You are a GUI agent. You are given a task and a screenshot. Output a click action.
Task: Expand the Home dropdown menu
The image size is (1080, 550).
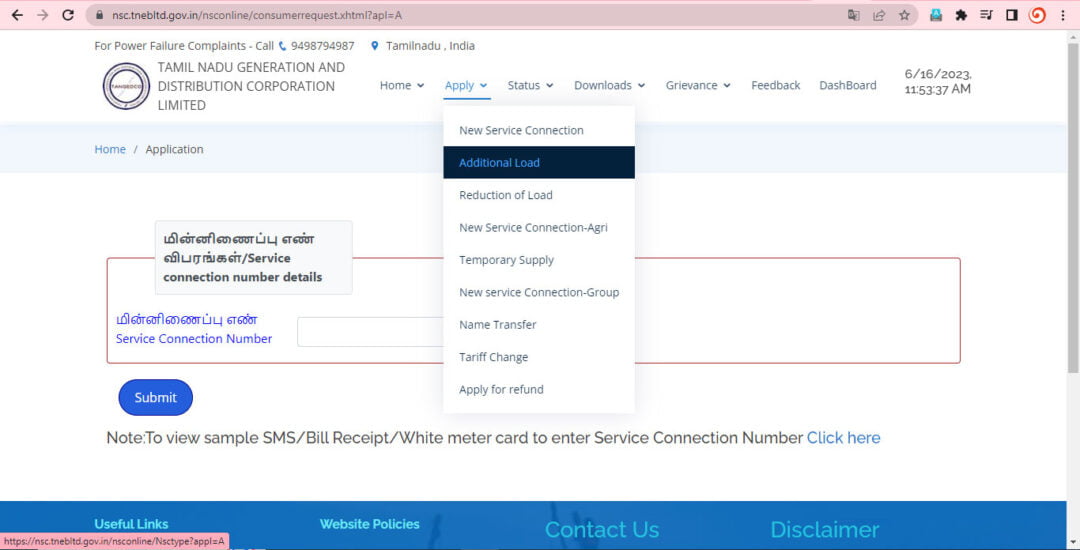point(402,86)
